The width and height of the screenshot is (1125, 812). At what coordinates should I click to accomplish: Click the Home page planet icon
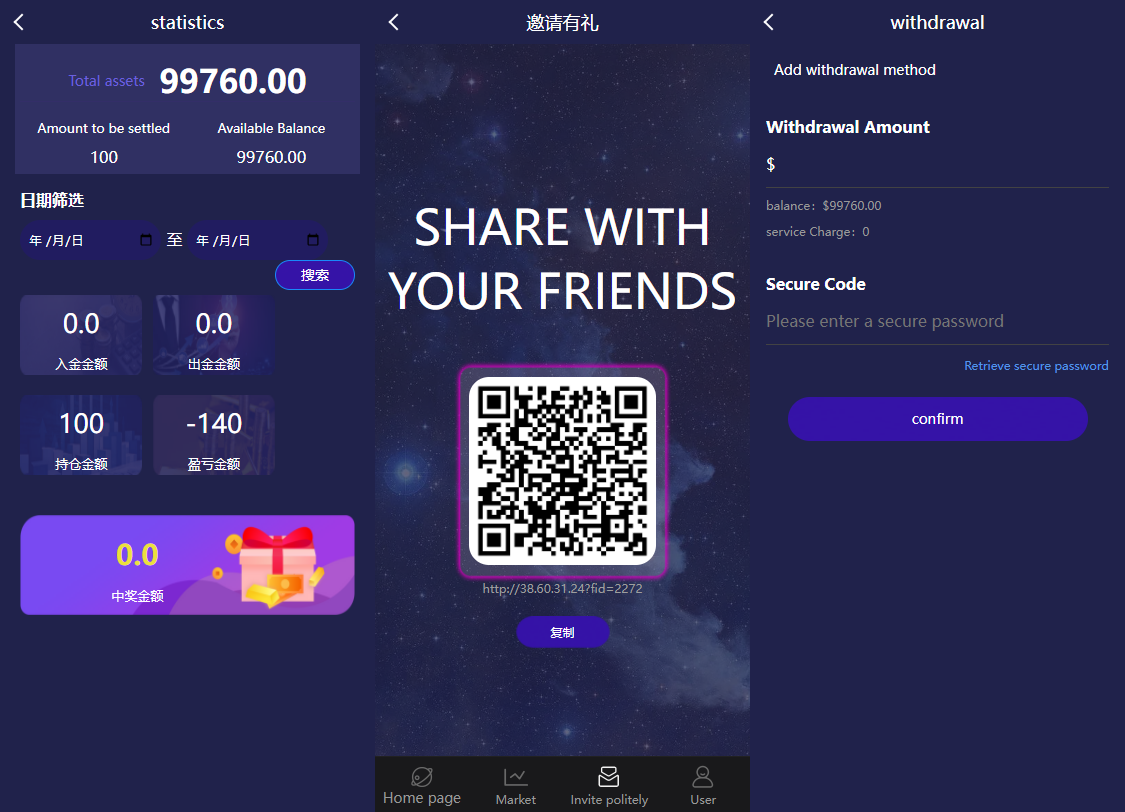click(x=422, y=777)
